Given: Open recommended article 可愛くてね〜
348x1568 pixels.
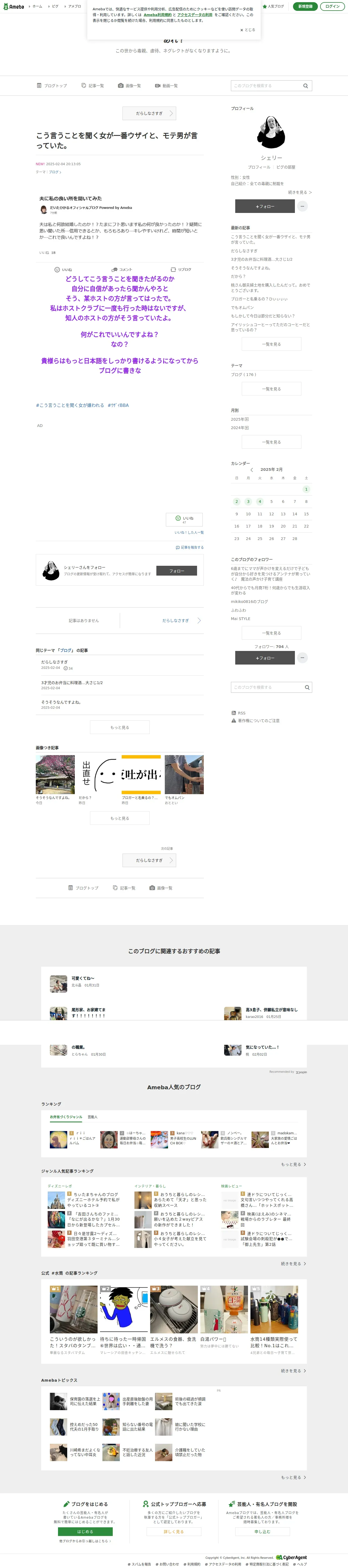Looking at the screenshot, I should point(83,978).
